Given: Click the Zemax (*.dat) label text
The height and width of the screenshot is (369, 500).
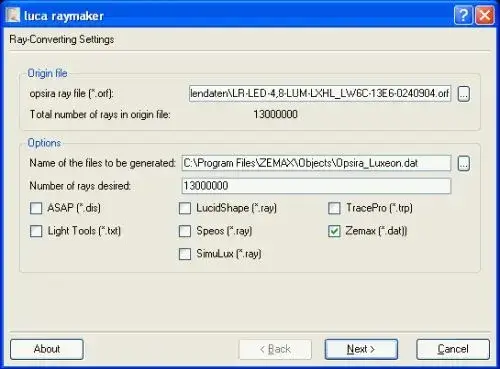Looking at the screenshot, I should 376,231.
